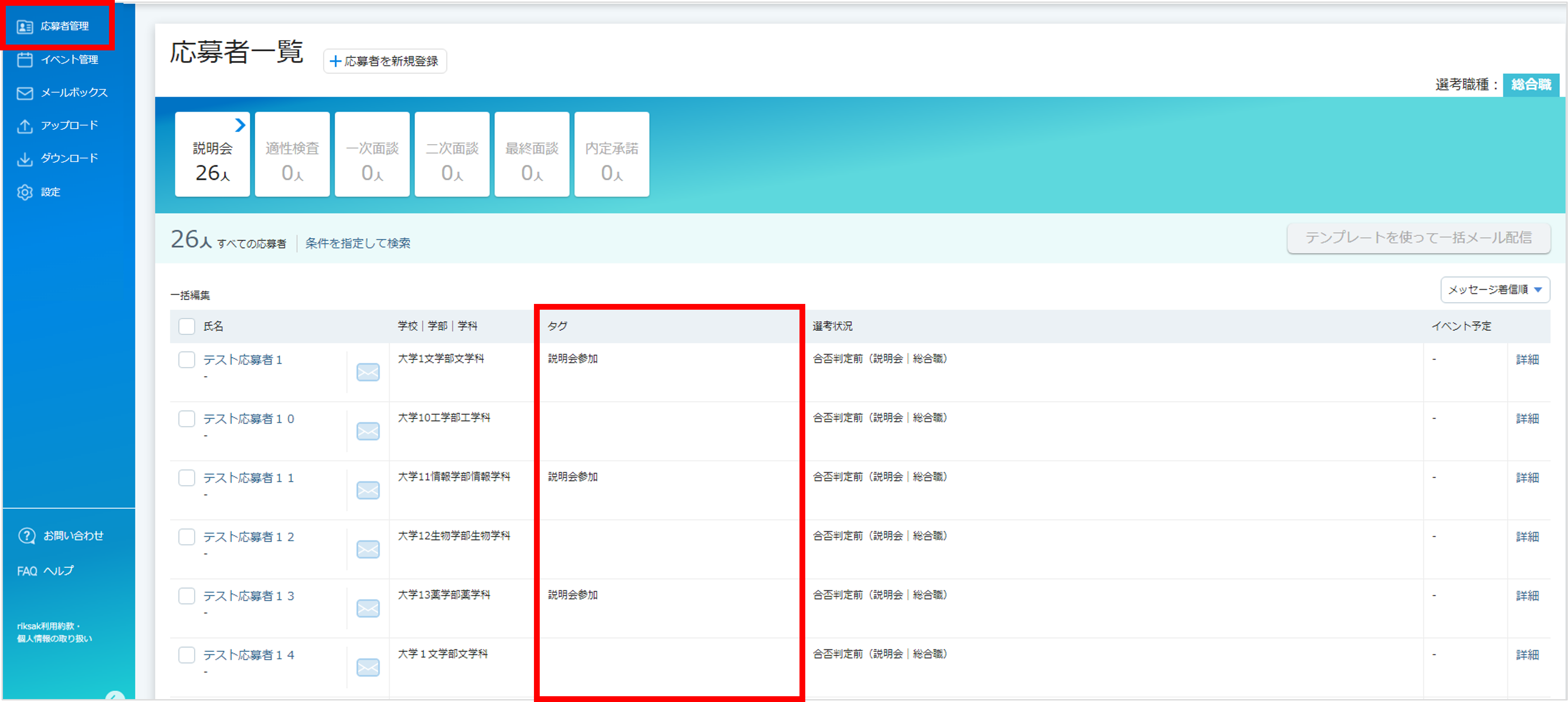Open テスト応募者１１ profile name

249,478
